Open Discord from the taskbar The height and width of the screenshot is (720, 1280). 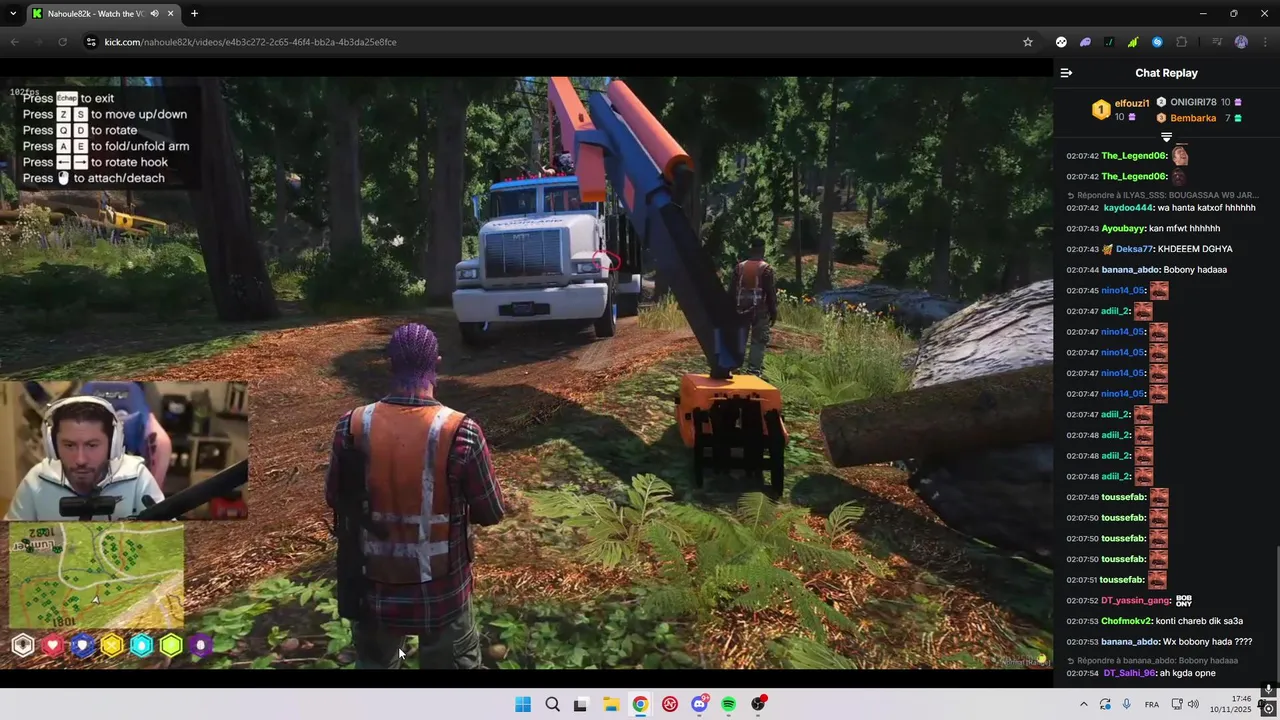tap(699, 704)
